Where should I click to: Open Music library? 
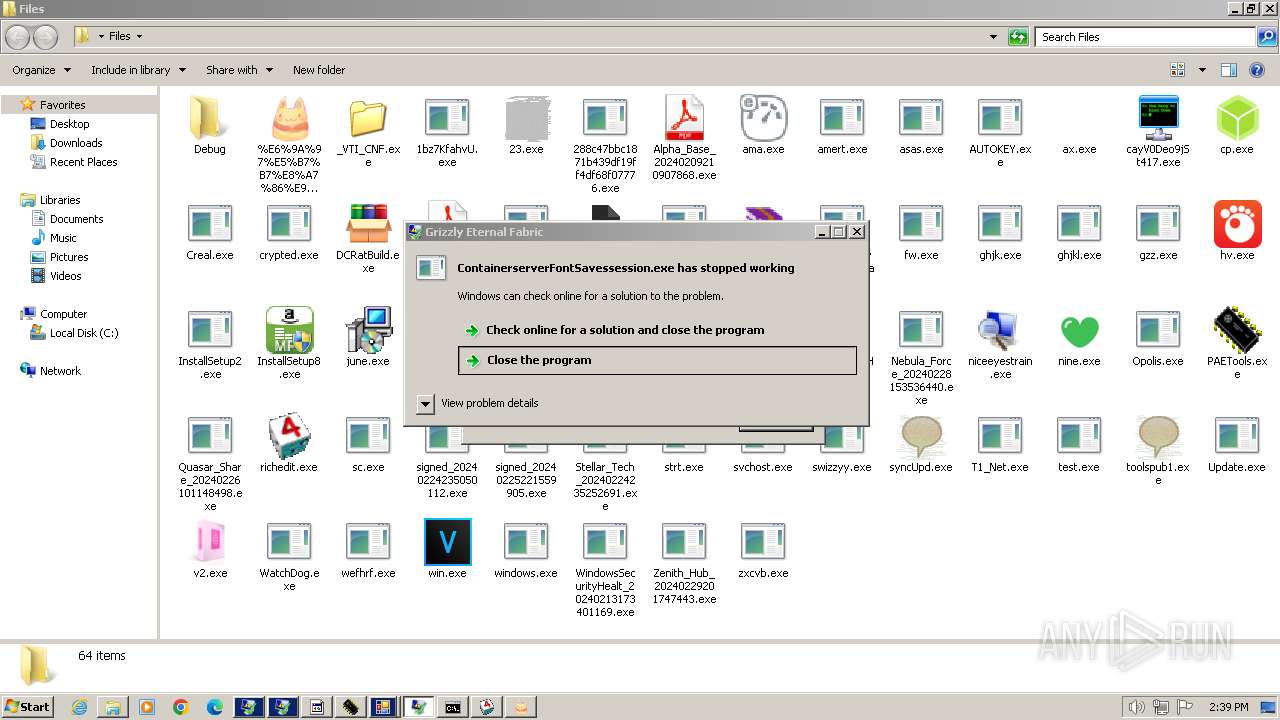[63, 238]
